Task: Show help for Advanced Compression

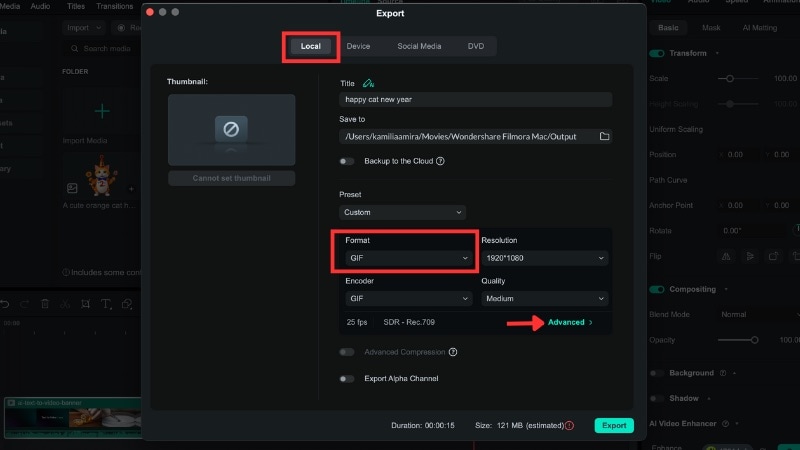Action: click(453, 352)
